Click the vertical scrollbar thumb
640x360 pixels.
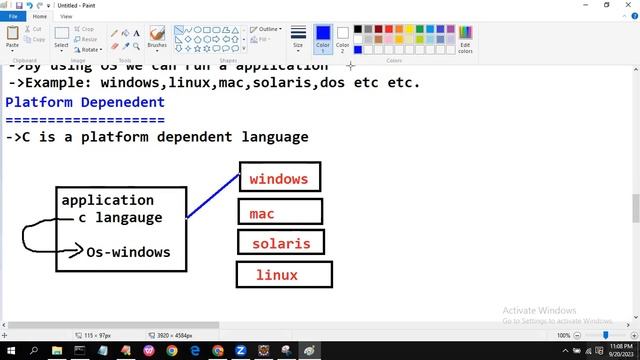coord(636,209)
